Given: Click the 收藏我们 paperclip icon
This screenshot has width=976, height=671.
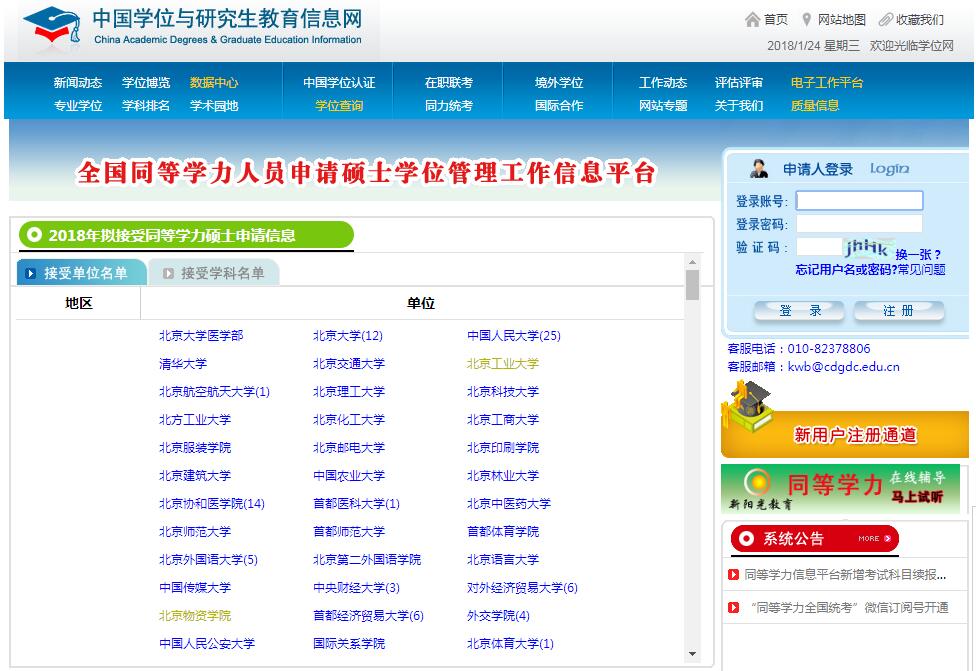Looking at the screenshot, I should (x=885, y=20).
